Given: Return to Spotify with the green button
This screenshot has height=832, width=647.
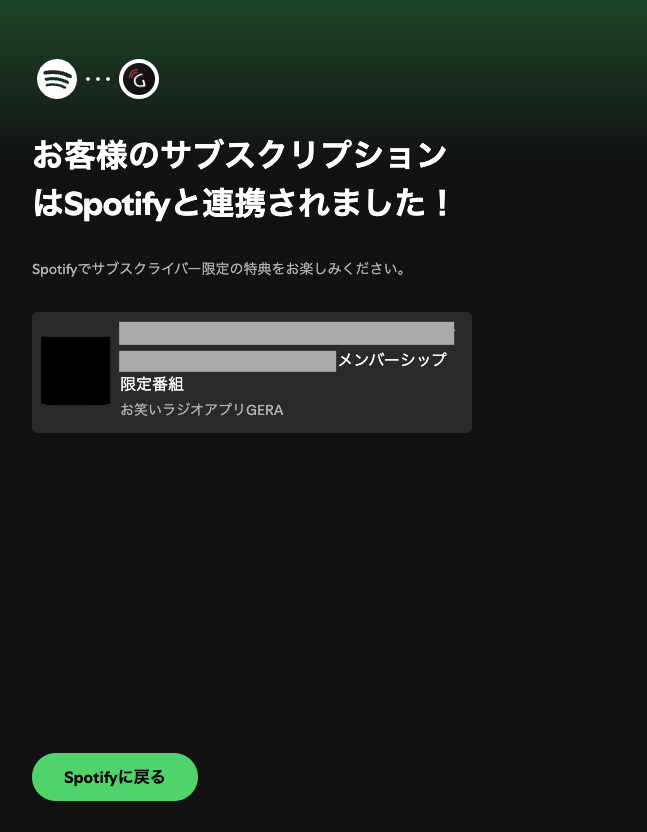Looking at the screenshot, I should pyautogui.click(x=115, y=777).
